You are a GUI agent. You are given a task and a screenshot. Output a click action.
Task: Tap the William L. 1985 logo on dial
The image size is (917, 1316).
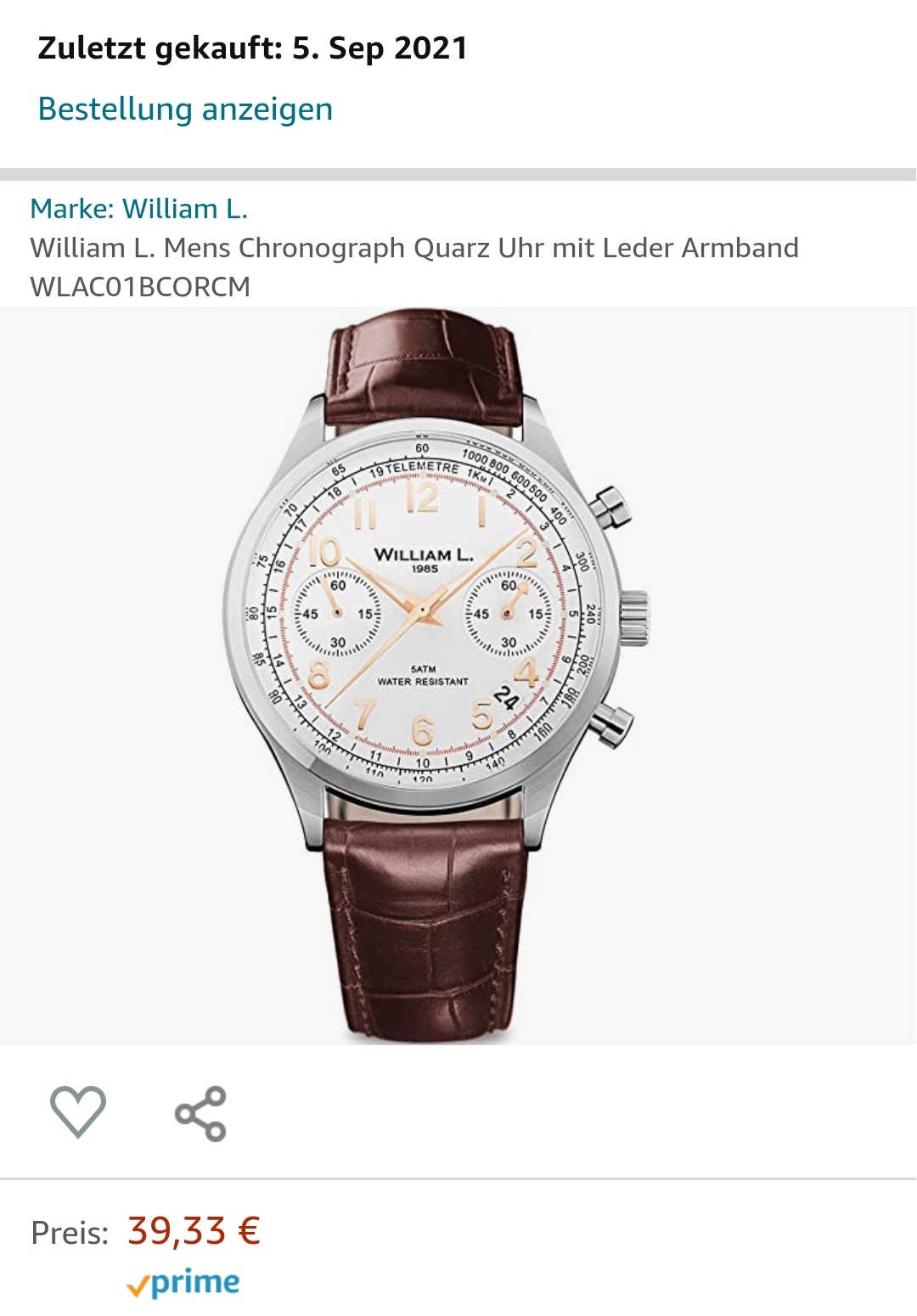point(423,560)
